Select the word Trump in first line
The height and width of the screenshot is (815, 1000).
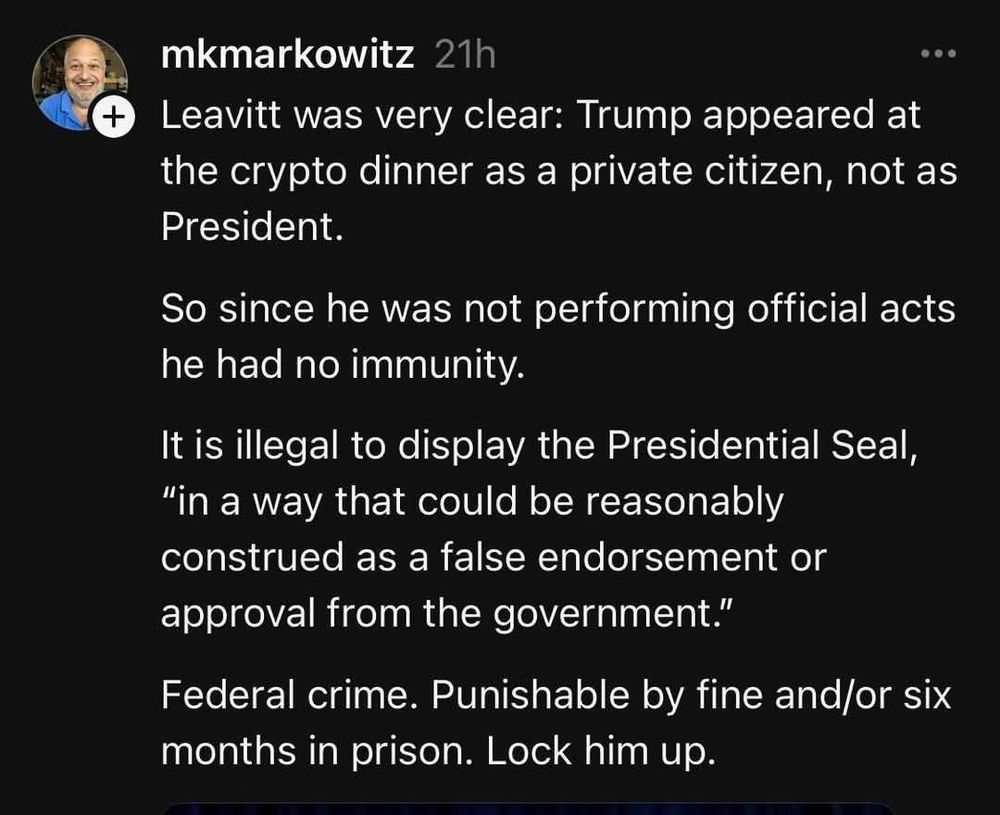pyautogui.click(x=633, y=115)
